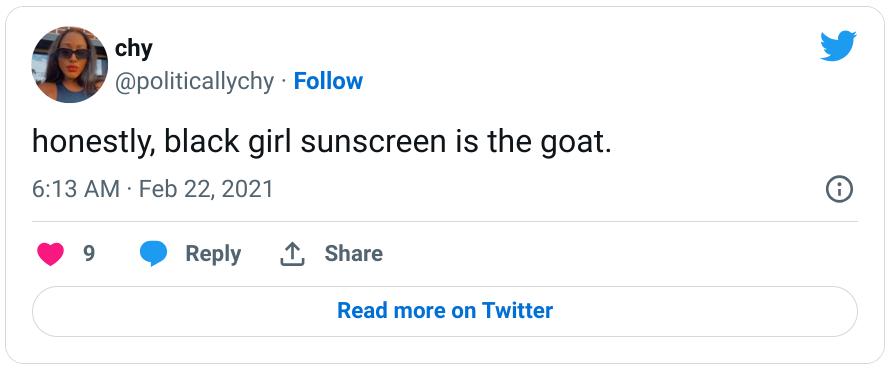Like the tweet with the heart icon
Image resolution: width=894 pixels, height=369 pixels.
(x=51, y=254)
